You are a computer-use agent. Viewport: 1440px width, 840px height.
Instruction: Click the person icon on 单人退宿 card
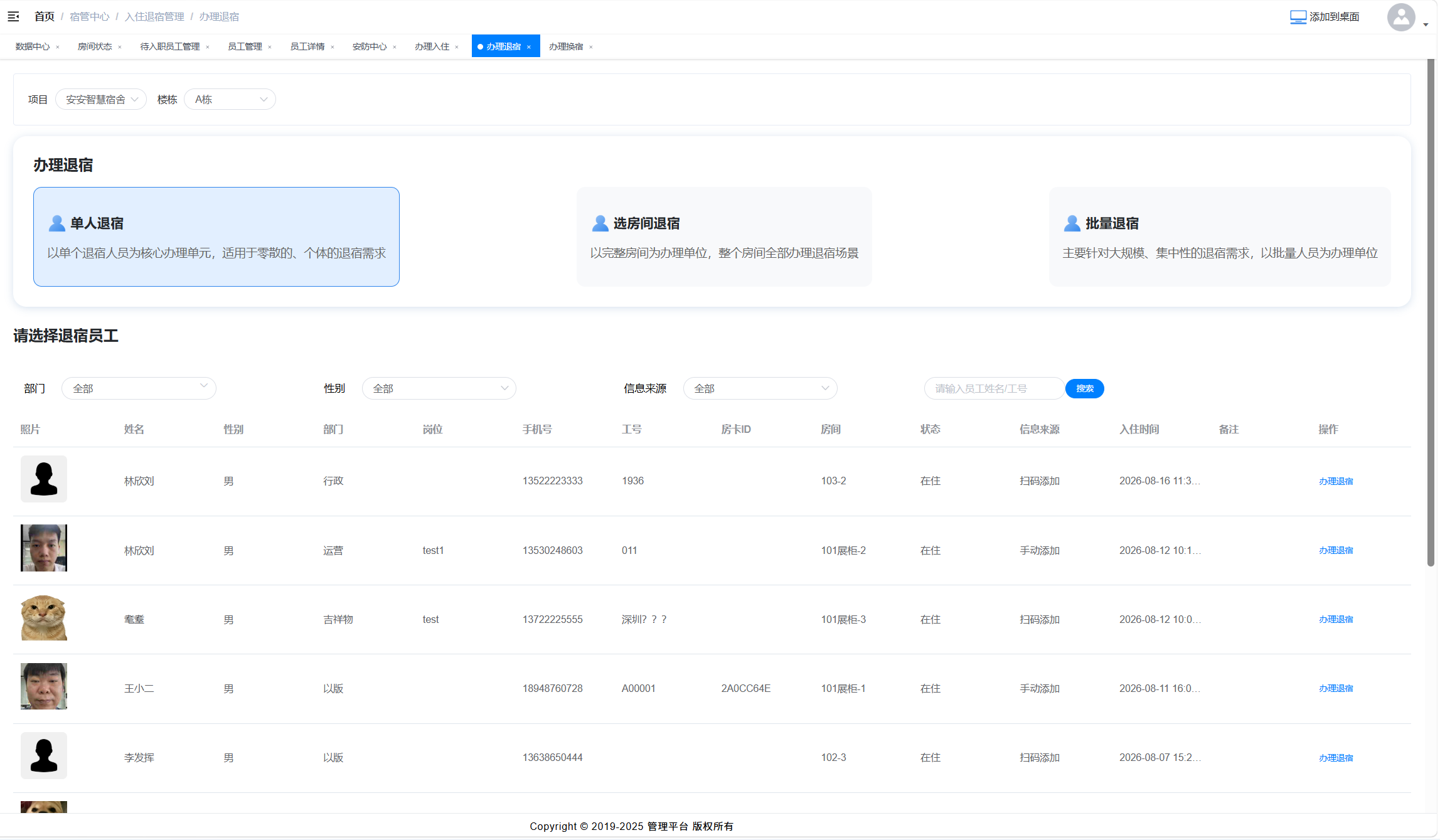57,223
